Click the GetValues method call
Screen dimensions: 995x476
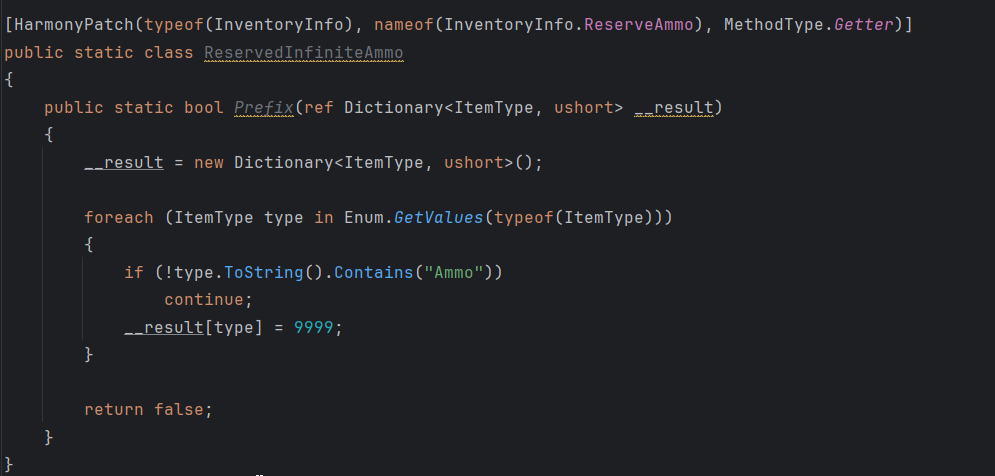click(438, 218)
